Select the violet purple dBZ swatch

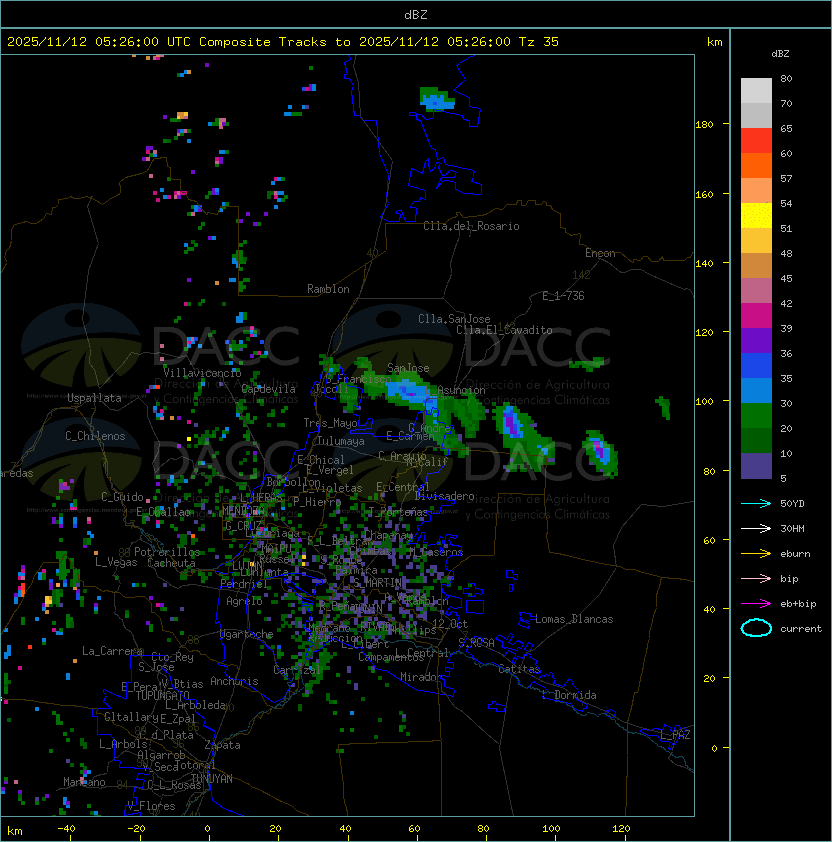click(756, 340)
